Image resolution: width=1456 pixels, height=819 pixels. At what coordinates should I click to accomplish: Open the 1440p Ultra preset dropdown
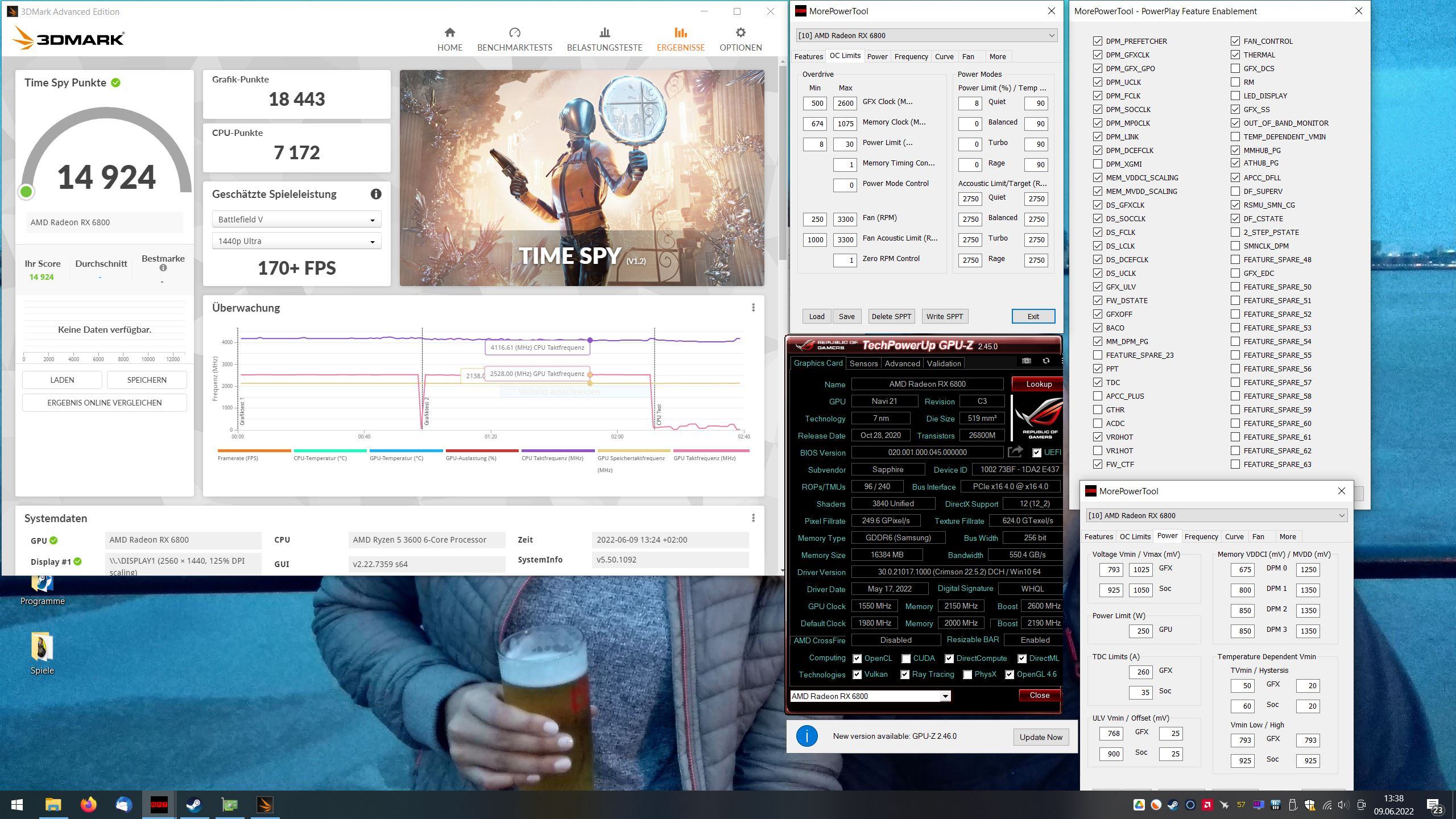tap(296, 241)
